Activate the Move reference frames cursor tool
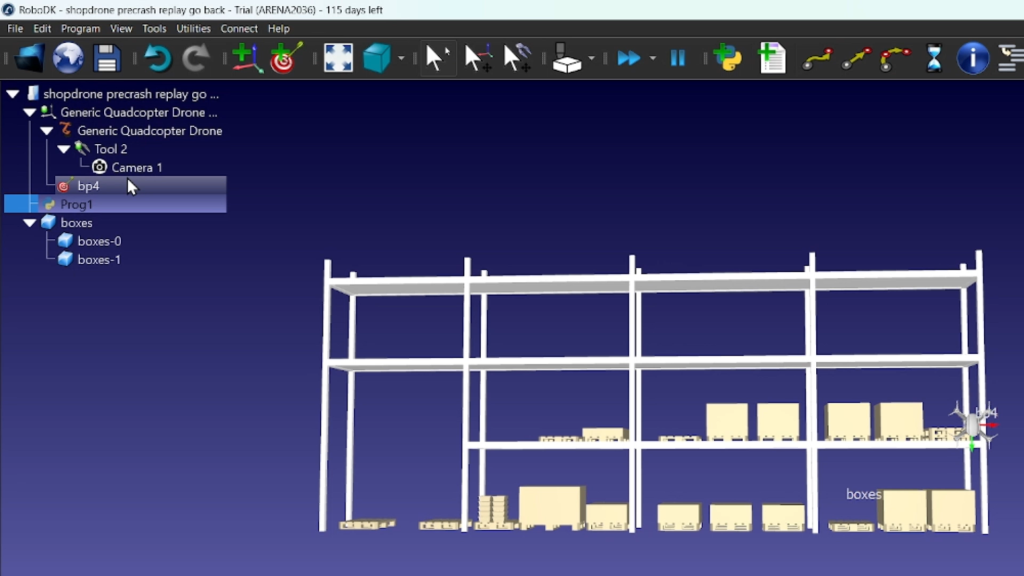The width and height of the screenshot is (1024, 576). click(478, 58)
